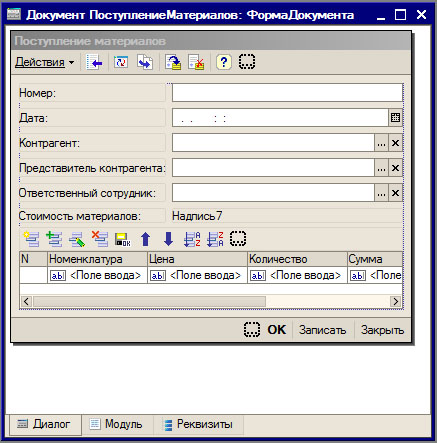Image resolution: width=437 pixels, height=443 pixels.
Task: Click into the Дата input field
Action: click(x=280, y=118)
